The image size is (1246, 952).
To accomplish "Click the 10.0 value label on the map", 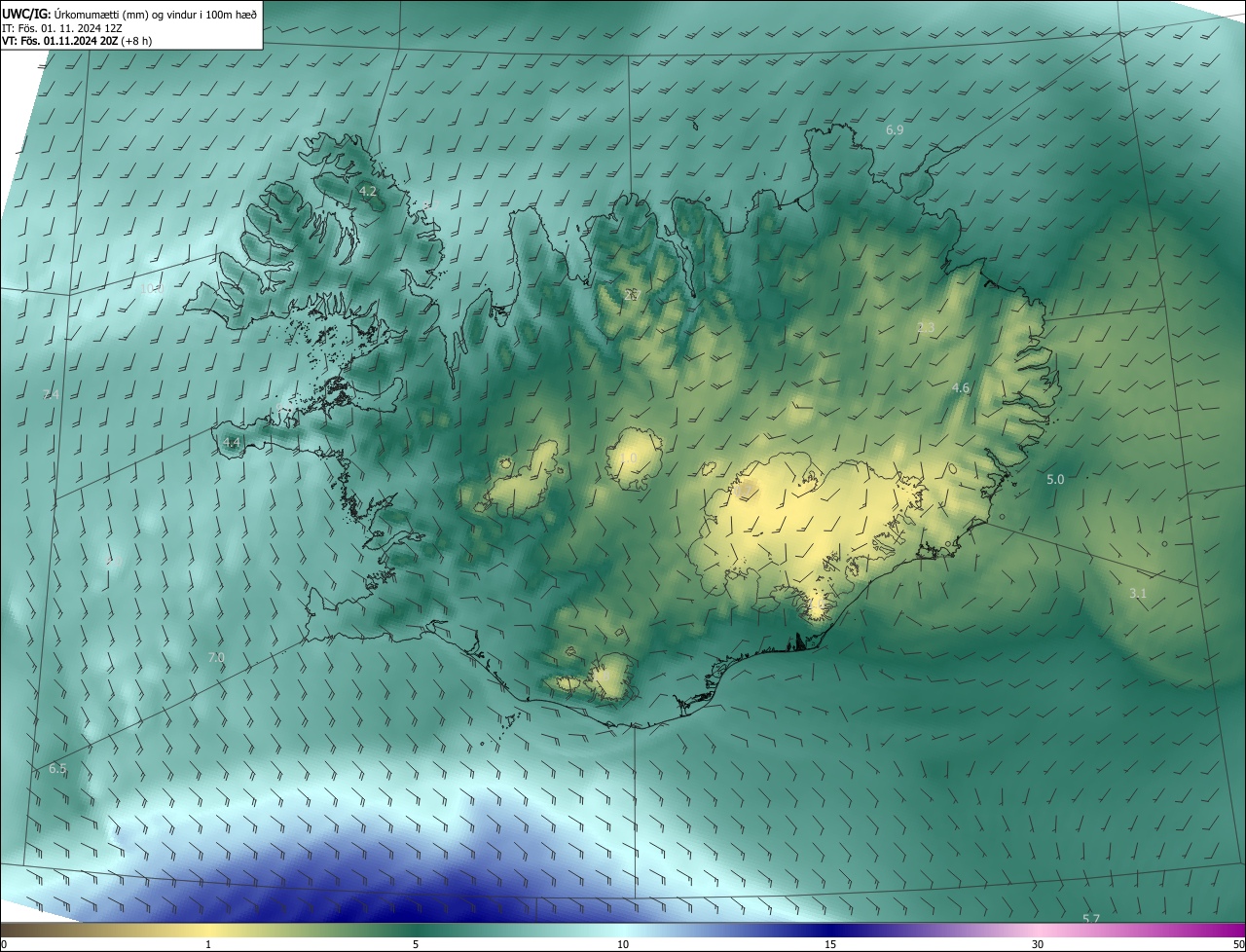I will (x=152, y=288).
